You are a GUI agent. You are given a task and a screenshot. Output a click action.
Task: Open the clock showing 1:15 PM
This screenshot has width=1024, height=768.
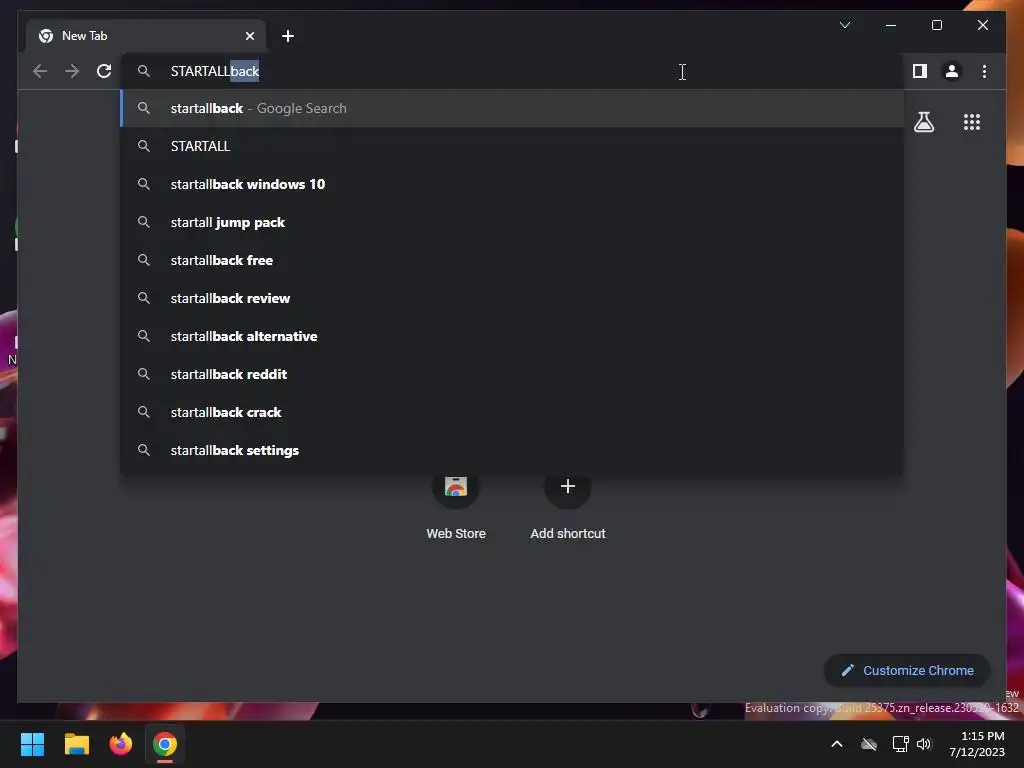pyautogui.click(x=977, y=744)
